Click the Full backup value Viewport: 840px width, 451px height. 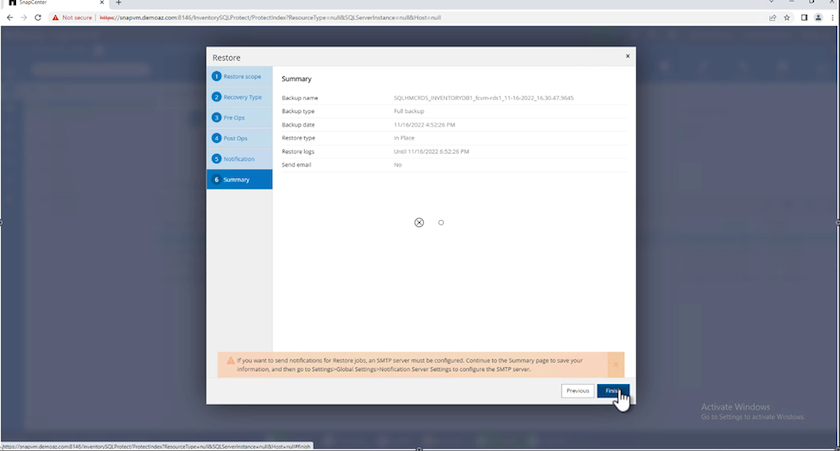409,111
